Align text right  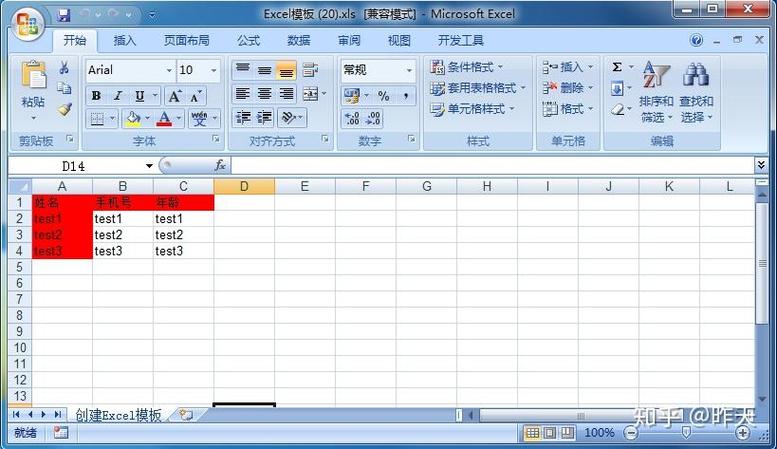[286, 94]
